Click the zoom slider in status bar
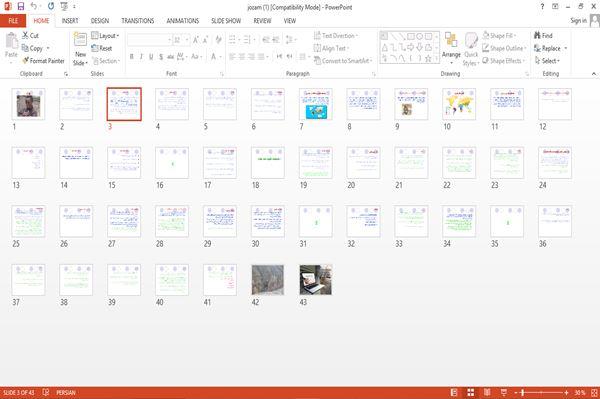 [541, 392]
